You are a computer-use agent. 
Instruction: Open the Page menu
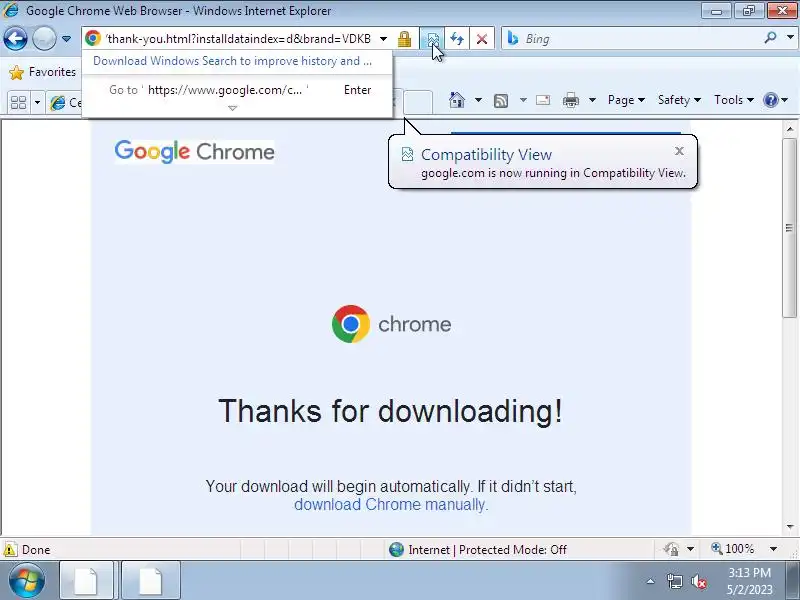pyautogui.click(x=626, y=100)
